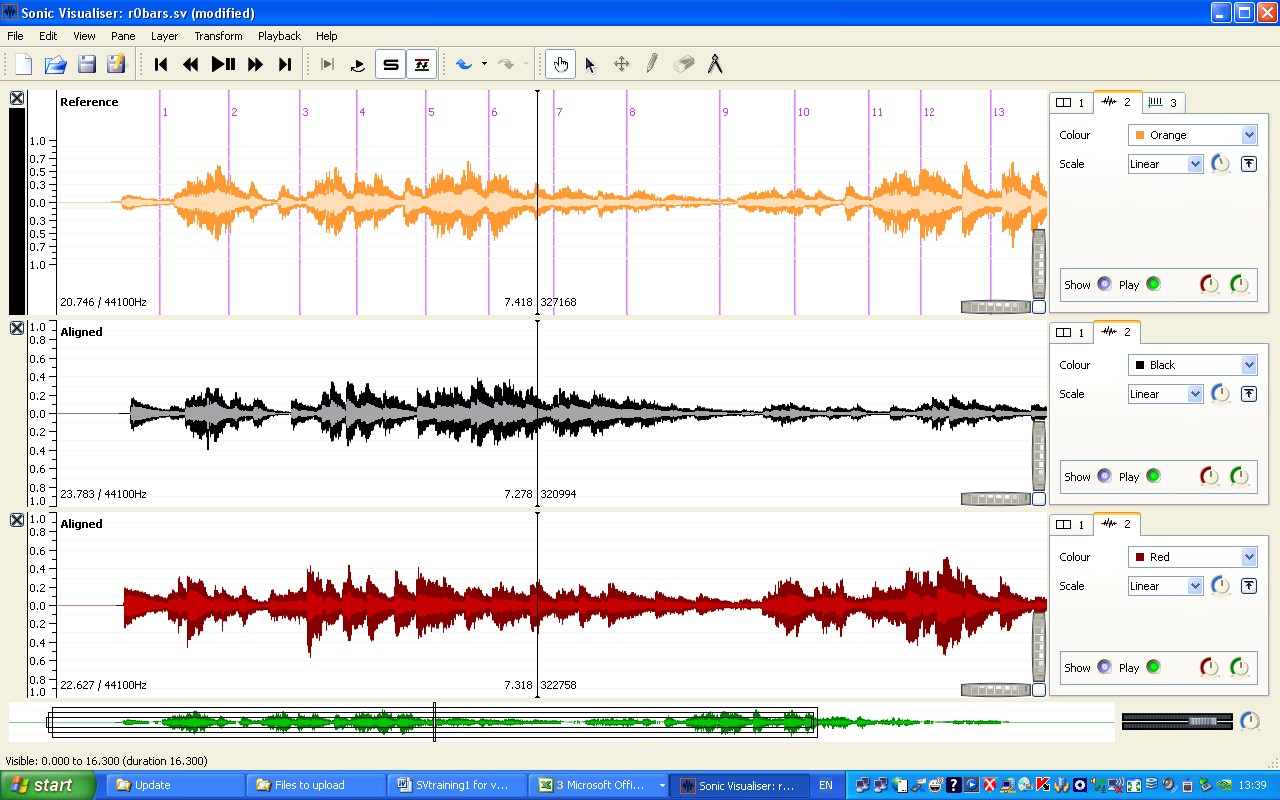Select the Edit move-cross tool

[x=621, y=64]
